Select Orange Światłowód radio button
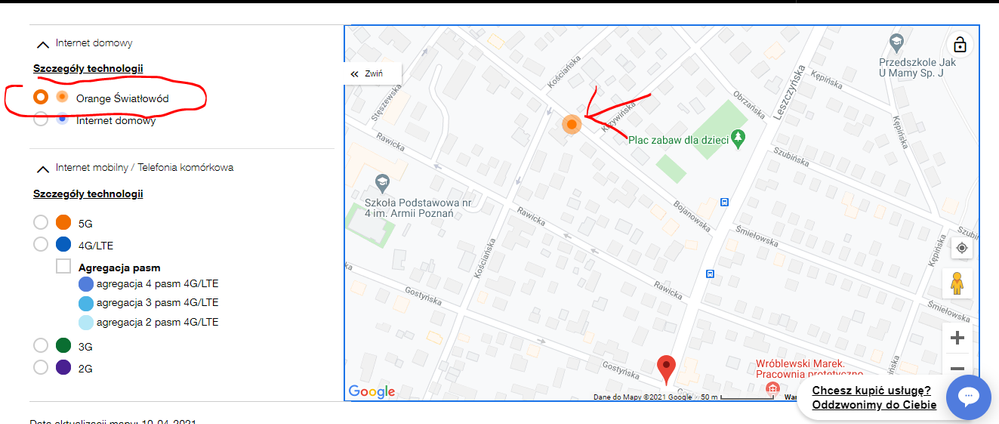999x424 pixels. [x=41, y=98]
